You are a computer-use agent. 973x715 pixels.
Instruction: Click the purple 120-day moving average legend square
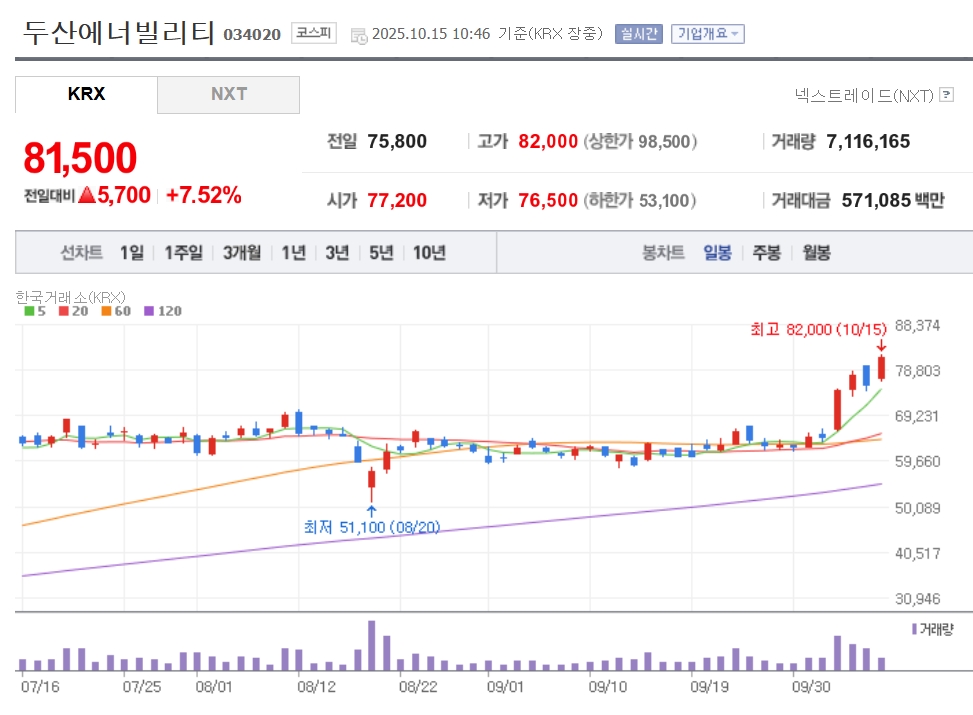(x=148, y=311)
